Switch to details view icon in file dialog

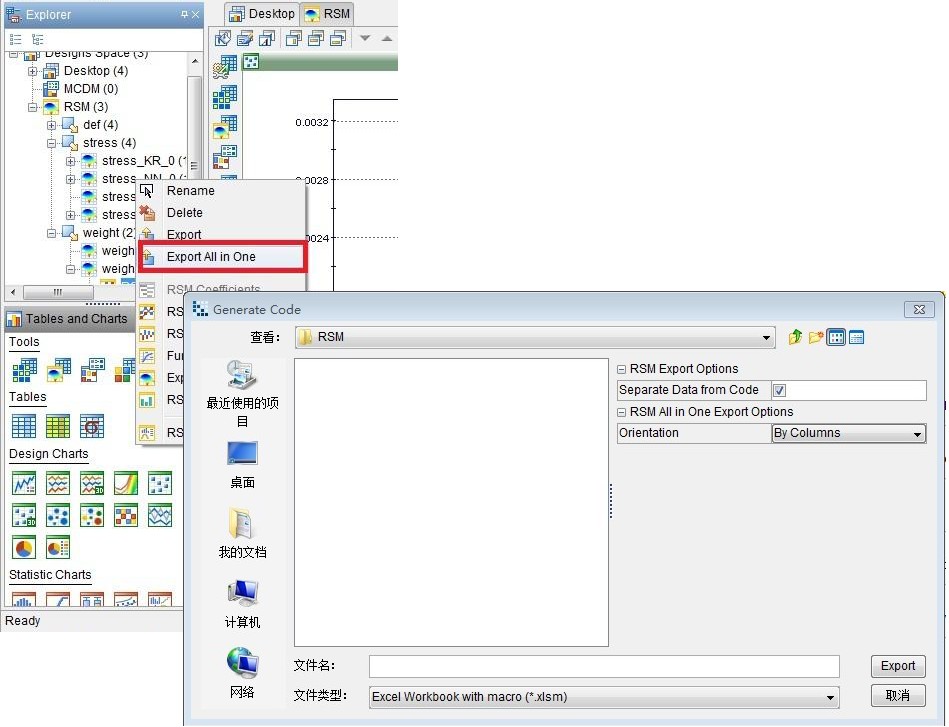click(x=856, y=337)
